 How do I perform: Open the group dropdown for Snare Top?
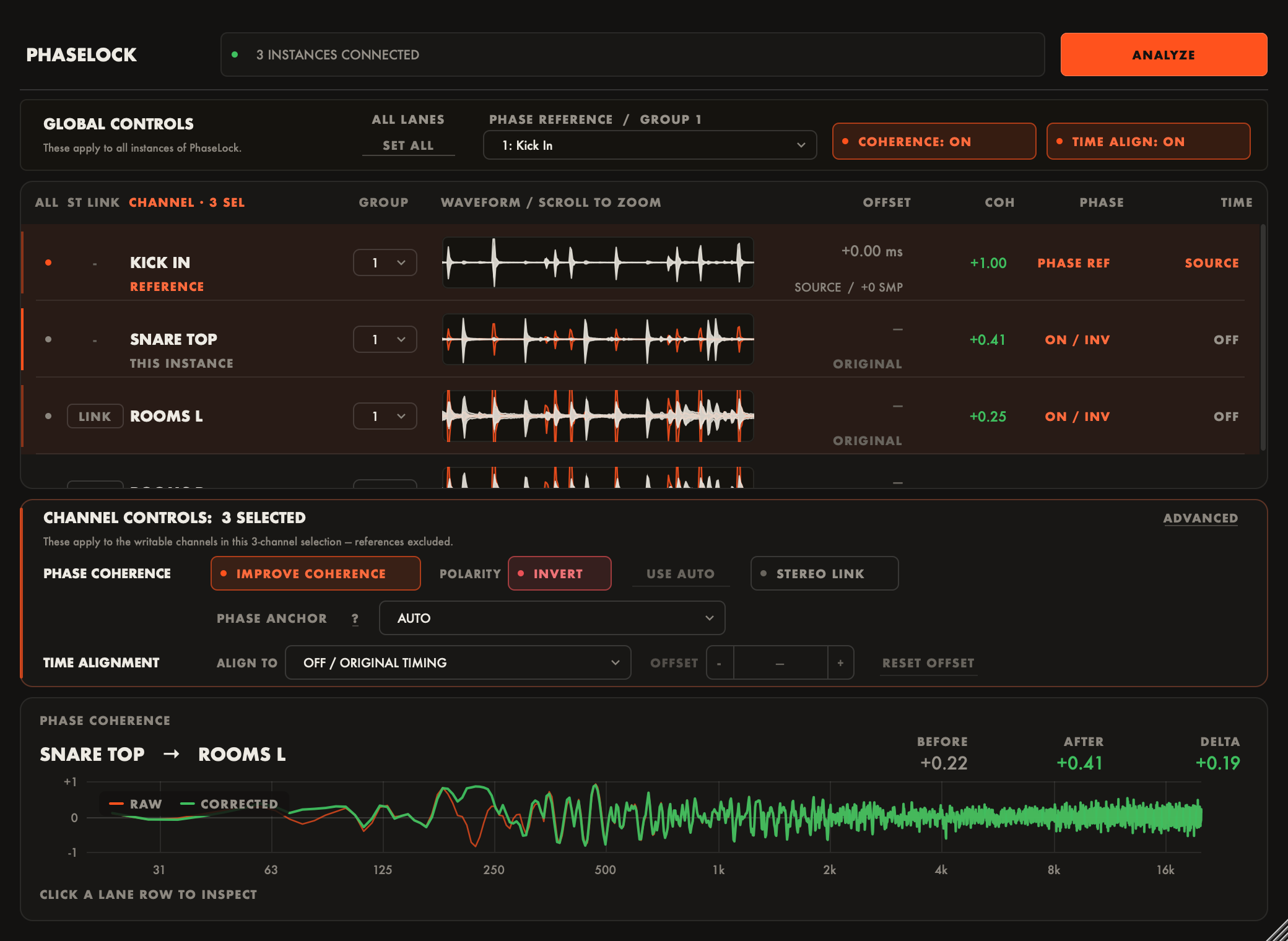385,339
